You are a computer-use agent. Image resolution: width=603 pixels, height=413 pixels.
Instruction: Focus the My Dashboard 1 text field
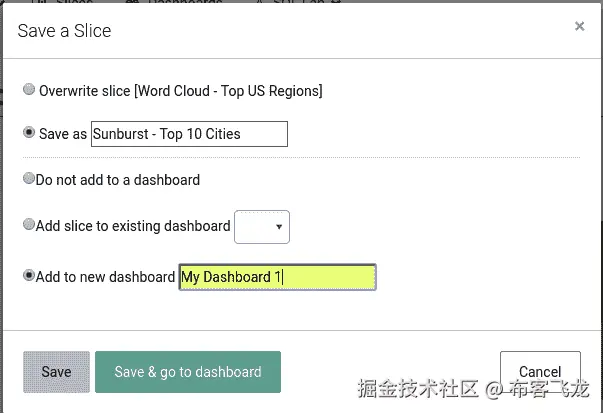pos(277,277)
